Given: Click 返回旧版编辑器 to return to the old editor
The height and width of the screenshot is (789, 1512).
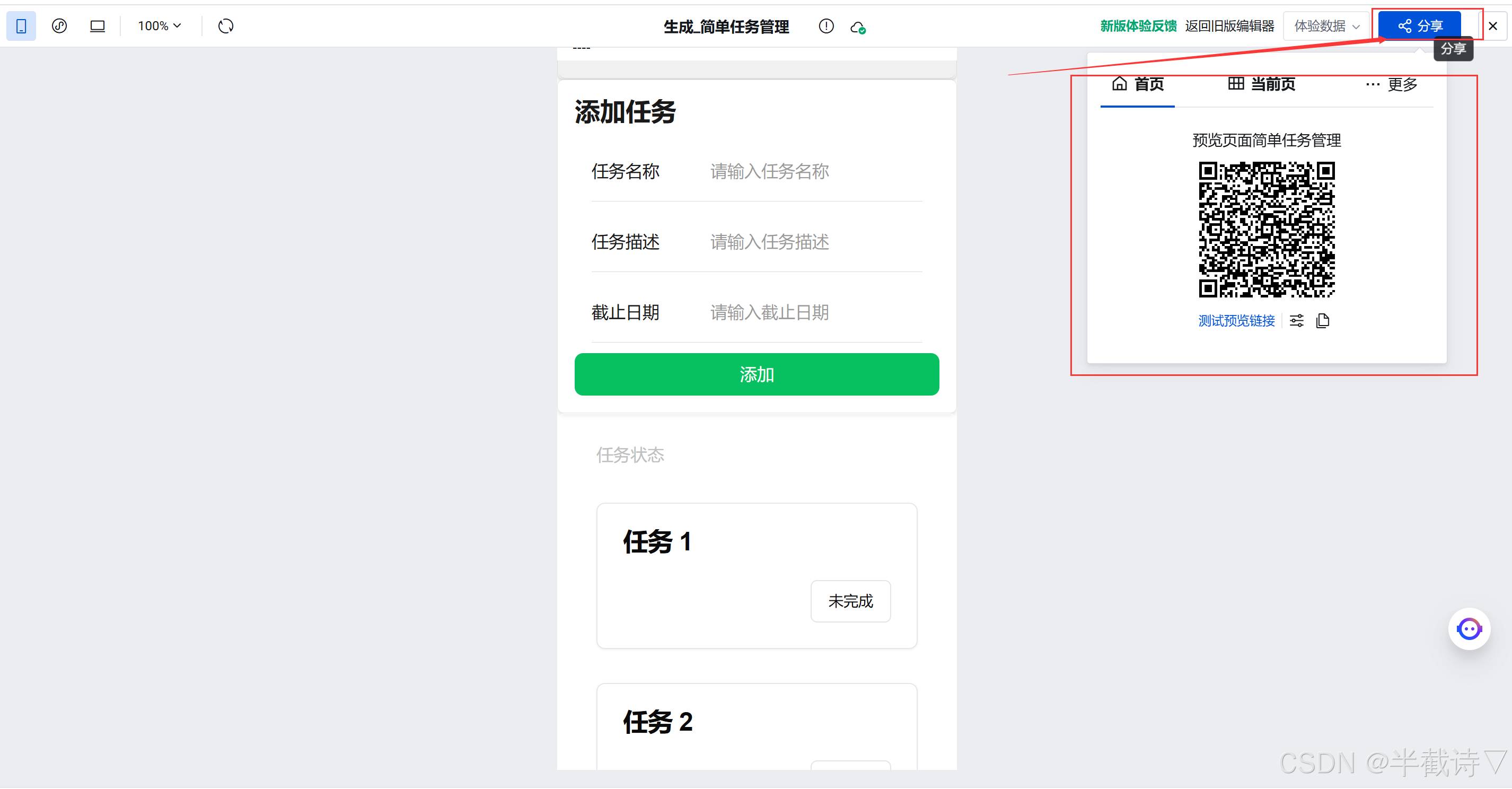Looking at the screenshot, I should coord(1229,26).
